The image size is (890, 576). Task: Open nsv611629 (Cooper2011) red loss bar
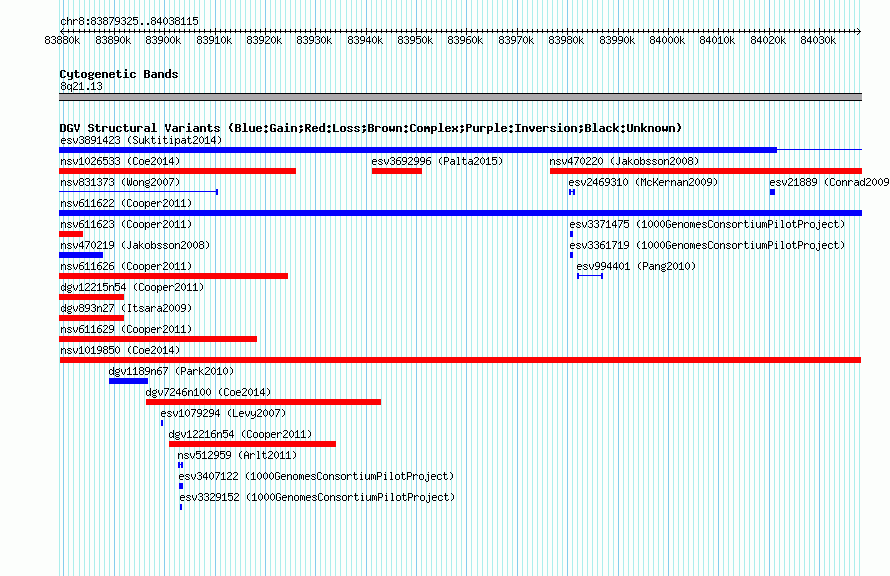click(158, 339)
